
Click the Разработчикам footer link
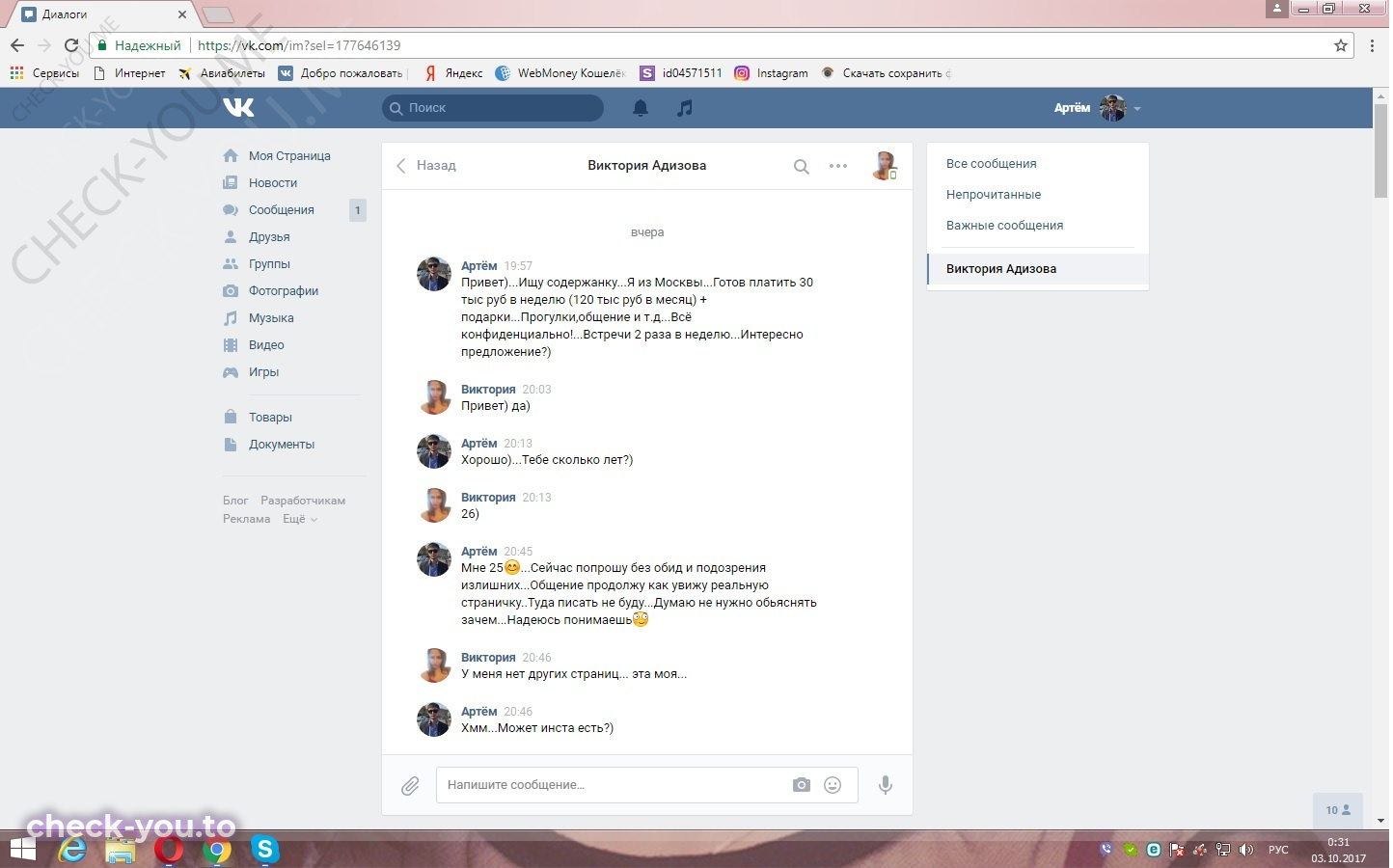coord(303,501)
